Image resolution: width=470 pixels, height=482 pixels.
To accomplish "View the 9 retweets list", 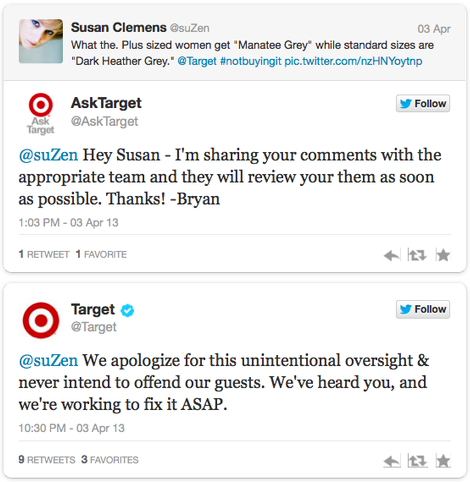I will [47, 460].
